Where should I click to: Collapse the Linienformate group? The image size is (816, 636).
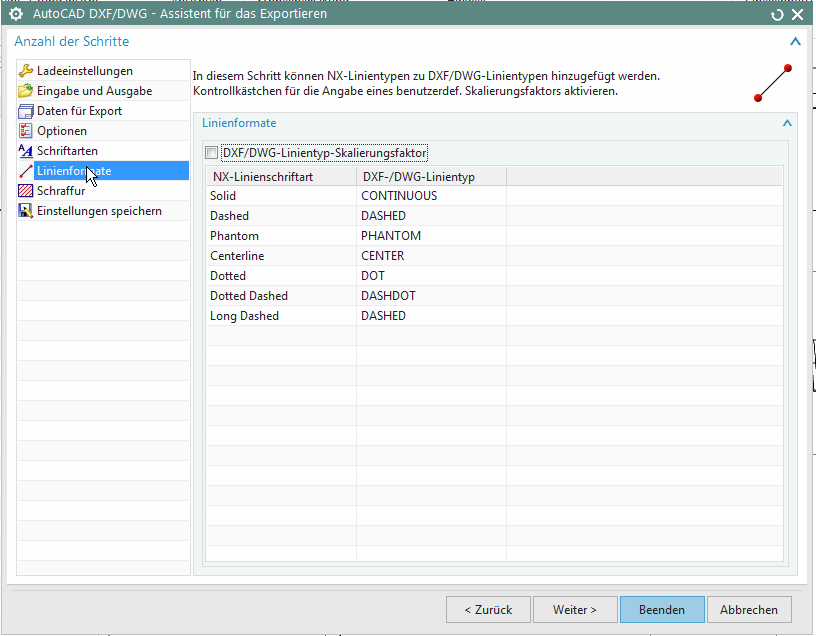point(787,123)
